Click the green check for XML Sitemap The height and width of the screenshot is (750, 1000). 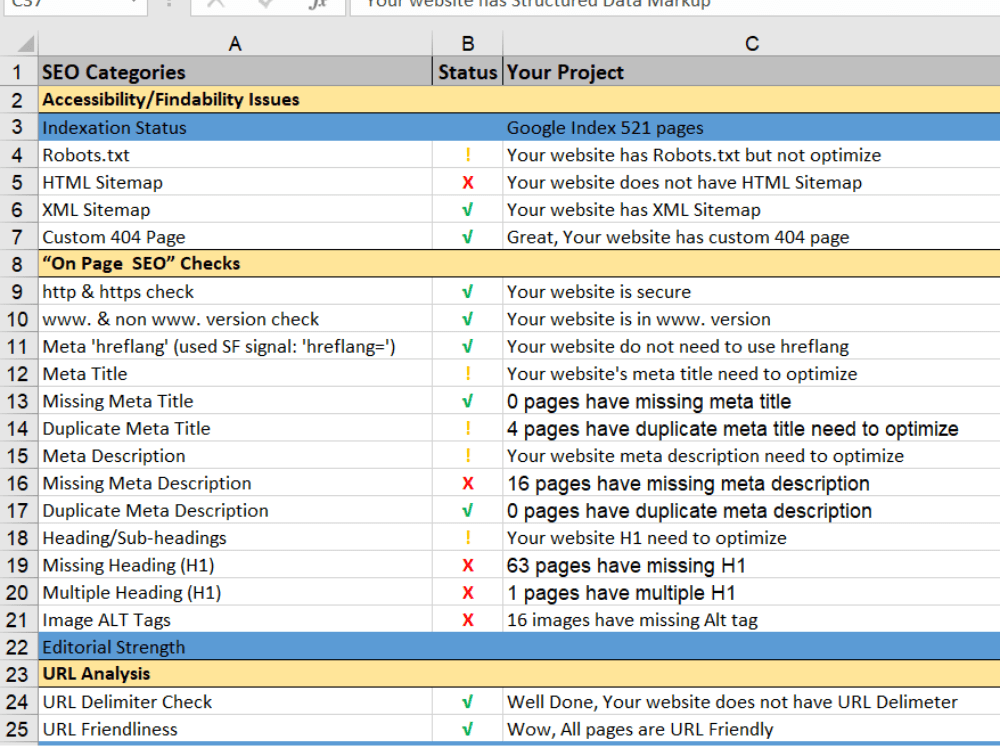pos(467,210)
